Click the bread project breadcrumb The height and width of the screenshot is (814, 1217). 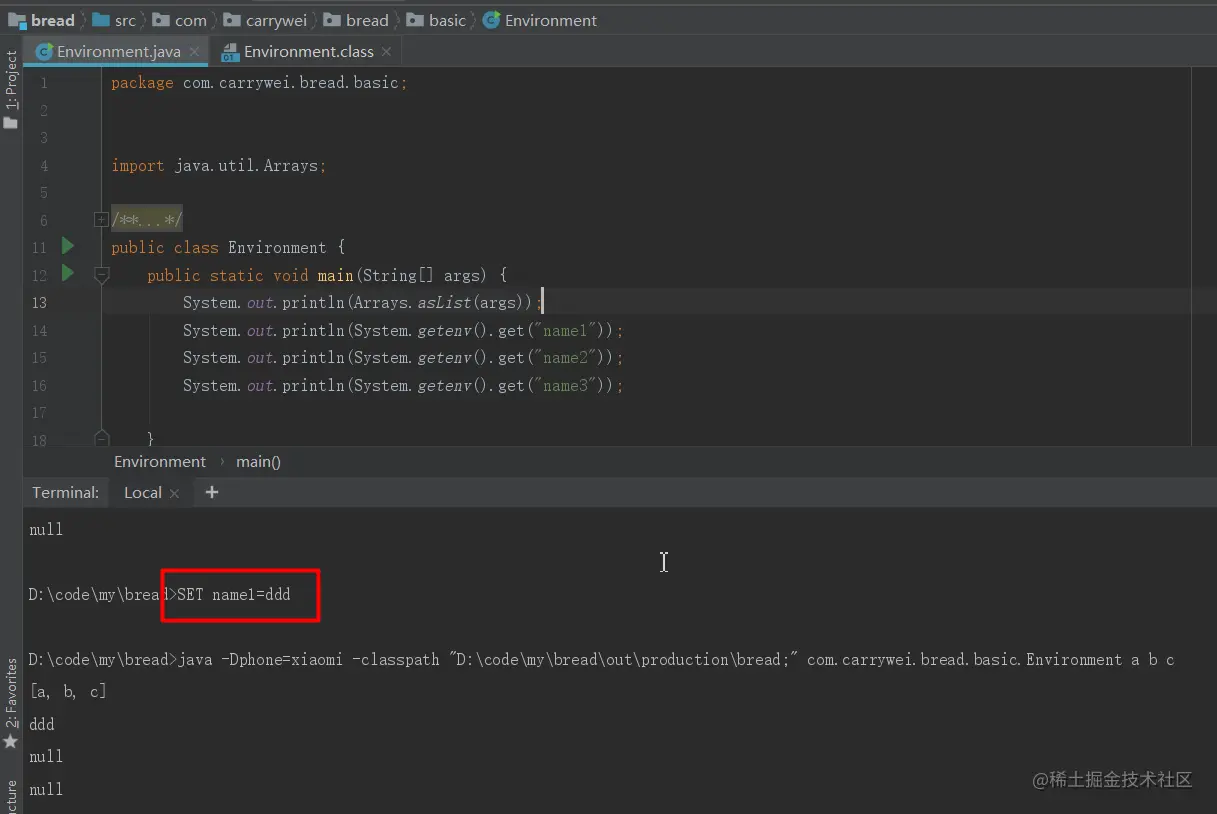point(42,20)
